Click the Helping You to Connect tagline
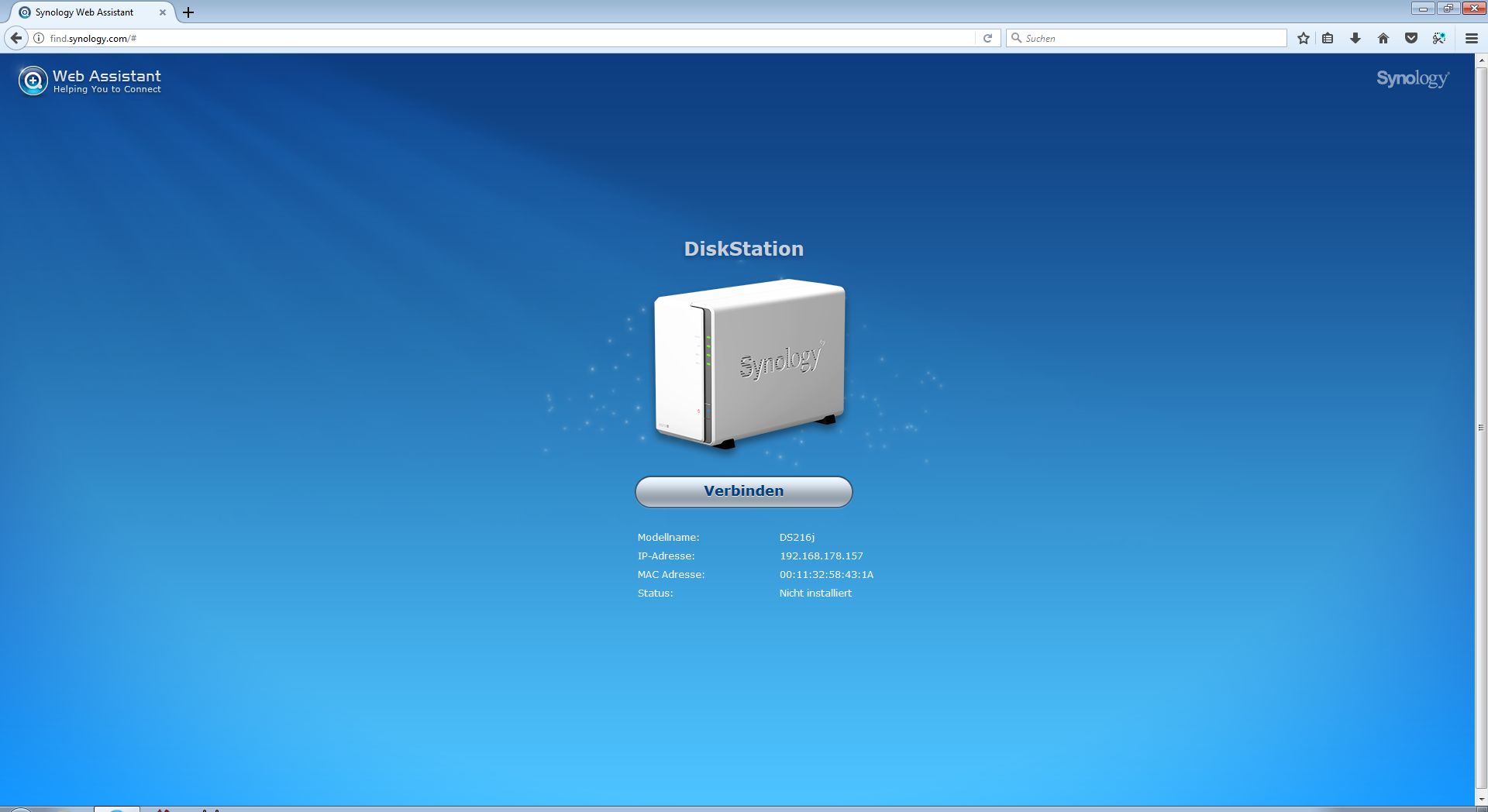Image resolution: width=1488 pixels, height=812 pixels. pyautogui.click(x=107, y=89)
